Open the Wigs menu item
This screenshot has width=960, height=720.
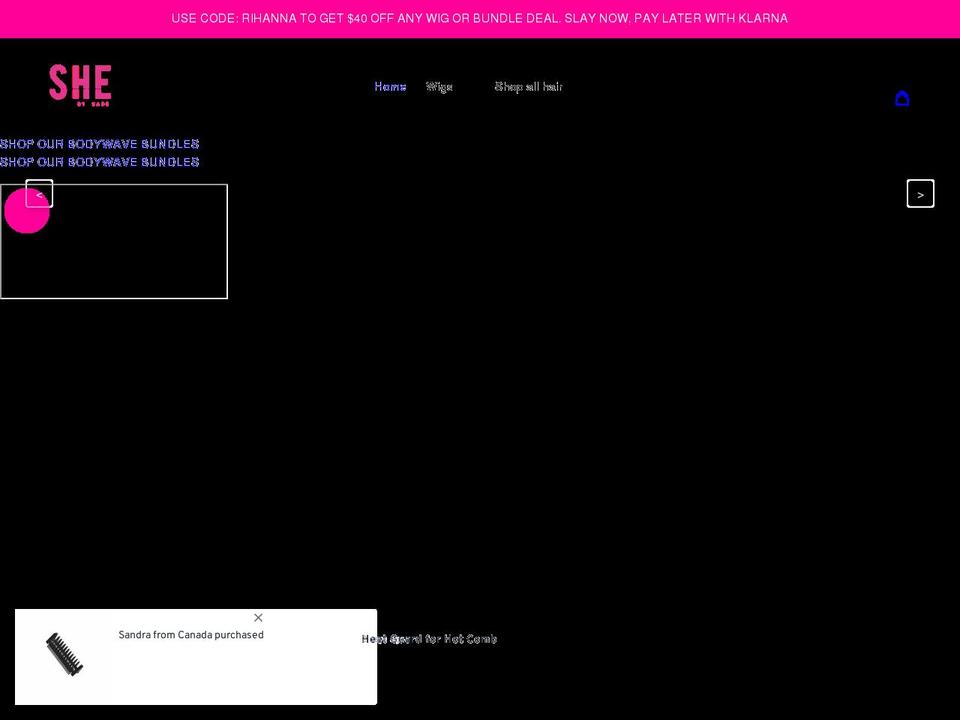point(439,86)
